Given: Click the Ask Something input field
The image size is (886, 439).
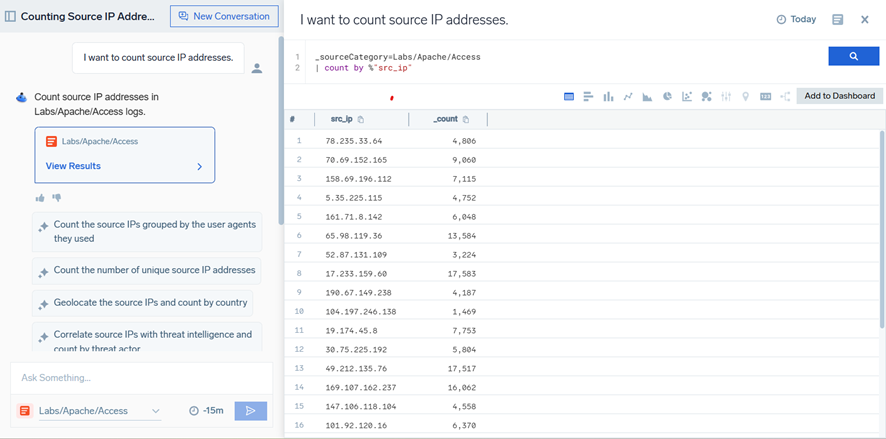Looking at the screenshot, I should pos(140,378).
